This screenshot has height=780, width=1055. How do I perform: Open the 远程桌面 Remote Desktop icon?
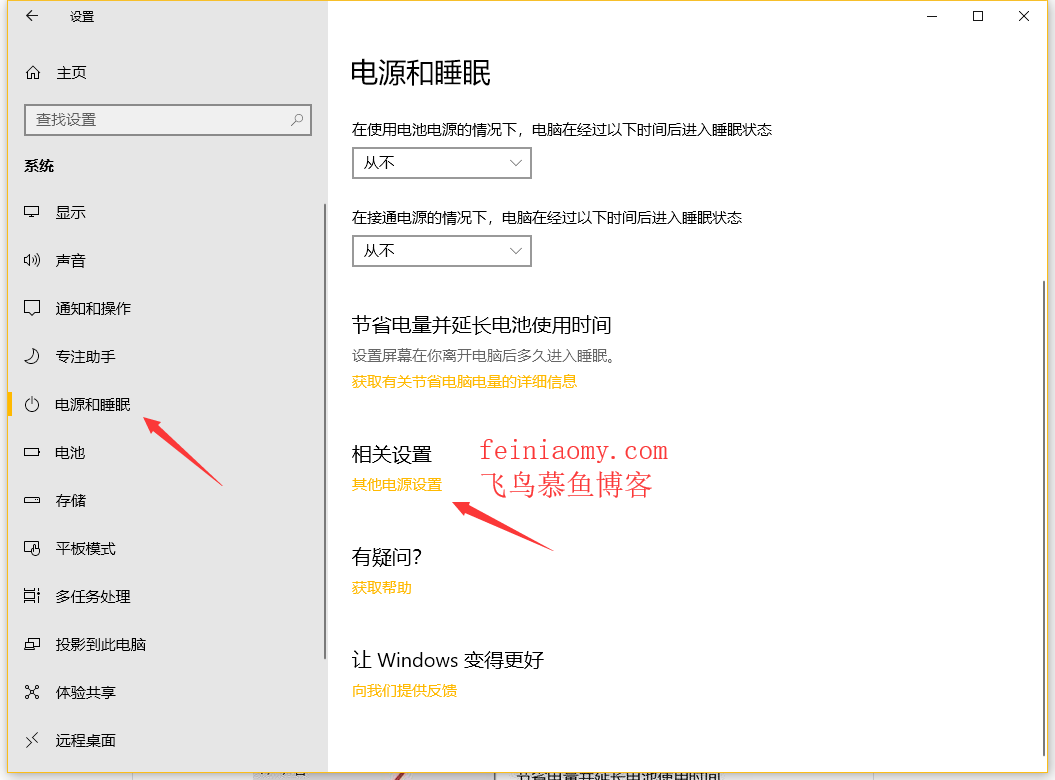click(x=31, y=740)
